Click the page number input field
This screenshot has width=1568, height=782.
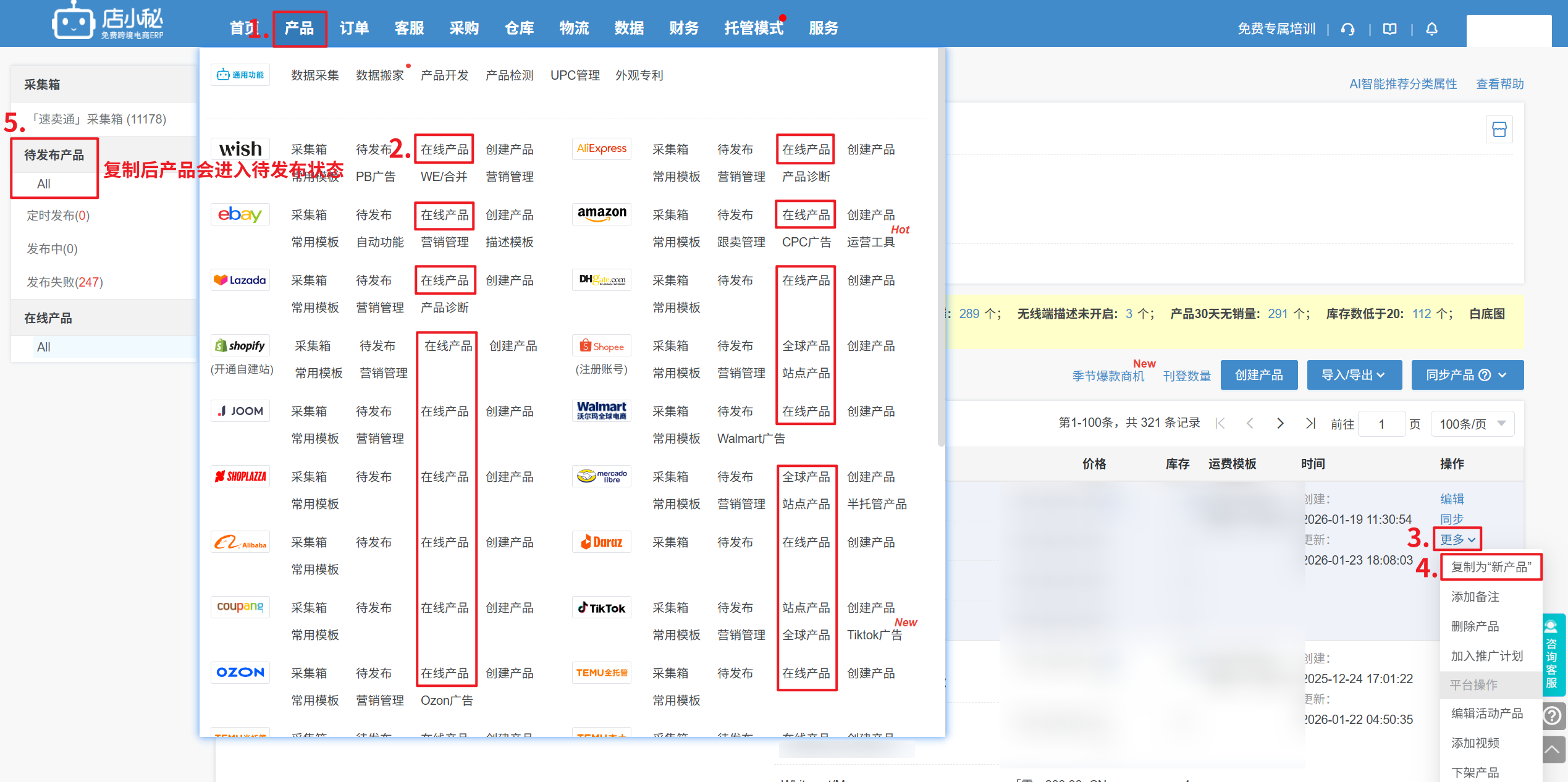pyautogui.click(x=1381, y=424)
